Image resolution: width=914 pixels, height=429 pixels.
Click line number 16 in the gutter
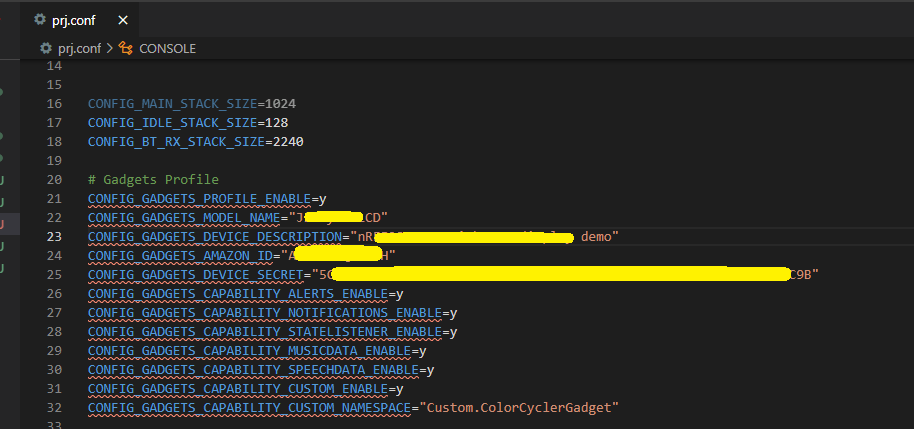pos(54,104)
